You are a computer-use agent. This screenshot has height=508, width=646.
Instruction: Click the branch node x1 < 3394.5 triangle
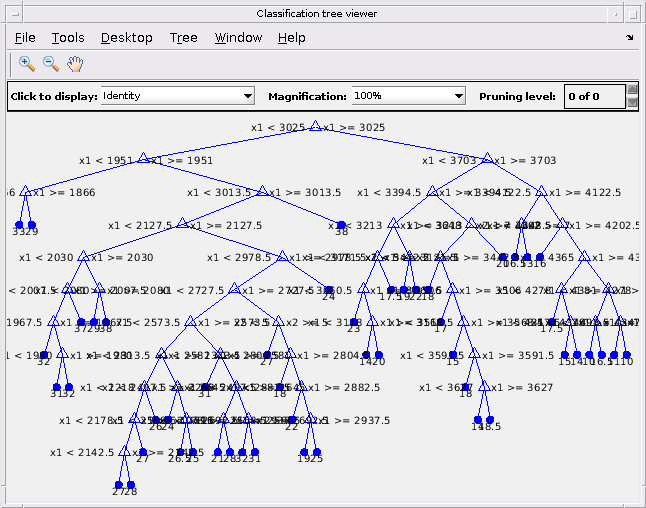432,191
